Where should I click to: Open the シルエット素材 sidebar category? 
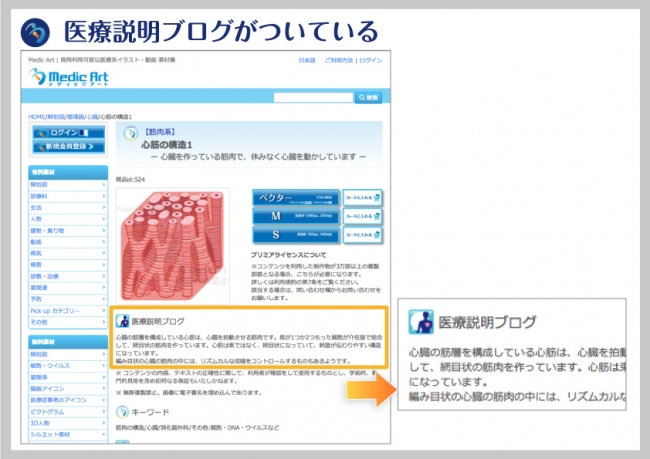click(x=68, y=435)
